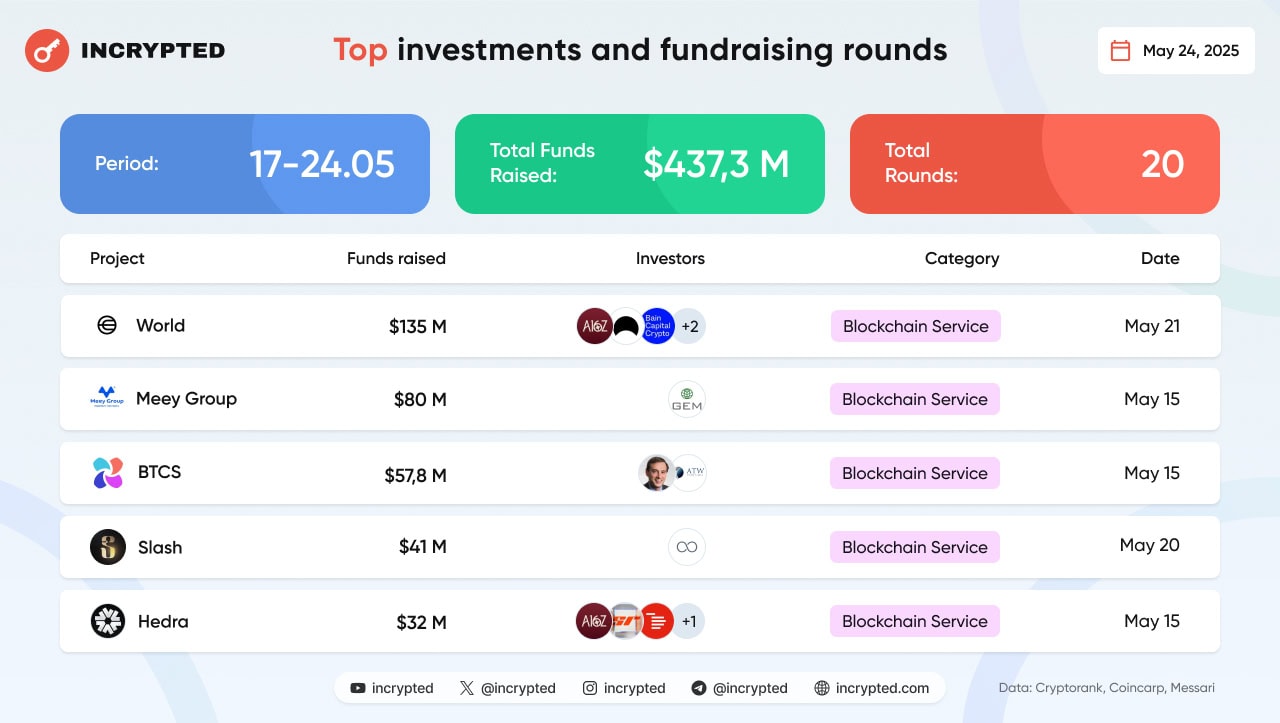The width and height of the screenshot is (1280, 723).
Task: Click the green Total Funds Raised card
Action: [x=639, y=164]
